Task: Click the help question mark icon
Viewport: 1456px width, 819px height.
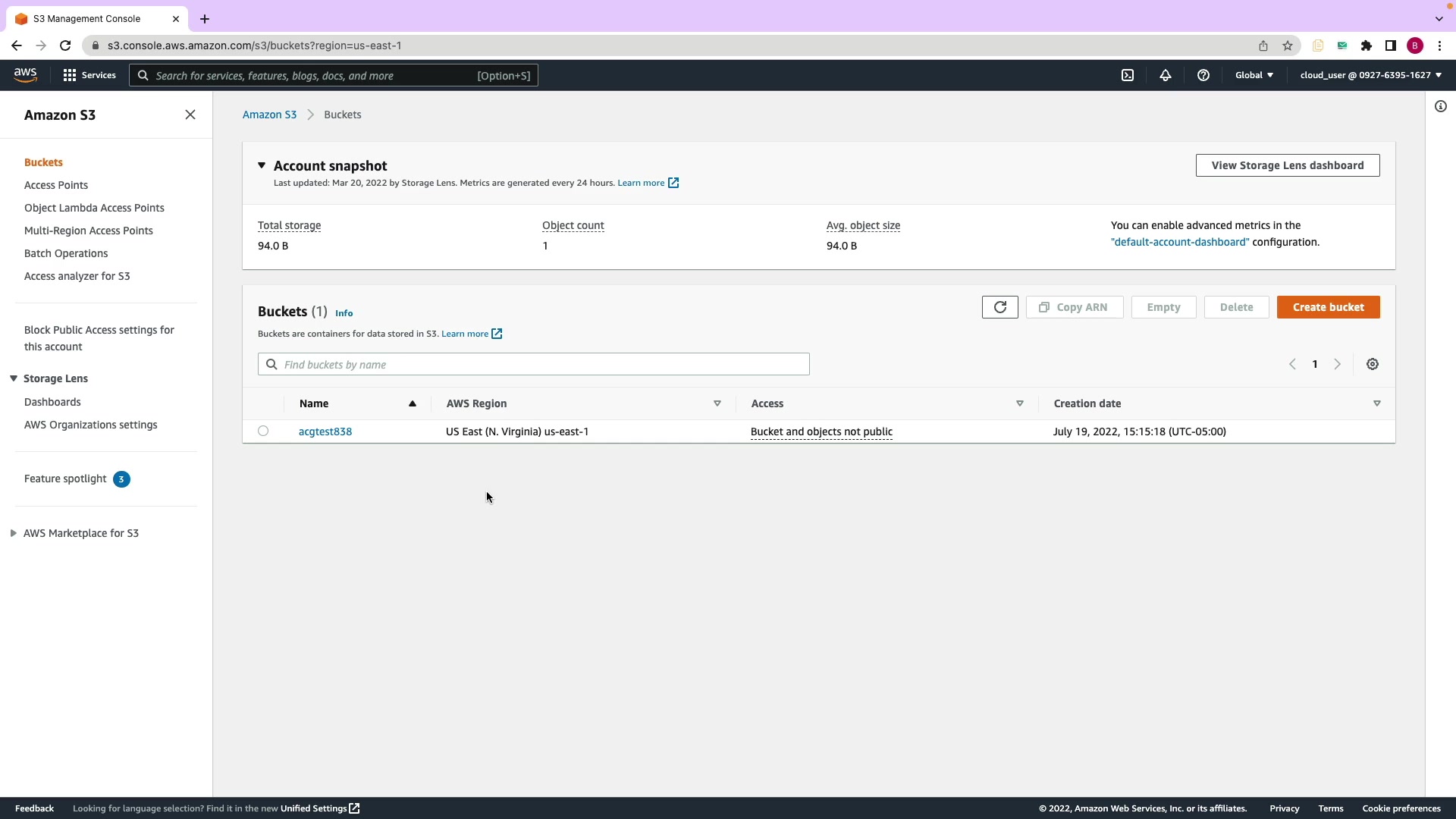Action: tap(1203, 75)
